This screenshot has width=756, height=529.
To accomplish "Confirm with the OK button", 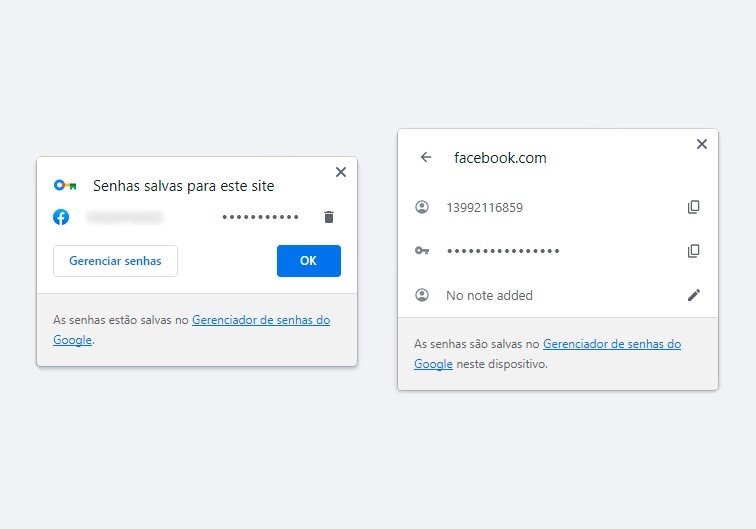I will 309,261.
